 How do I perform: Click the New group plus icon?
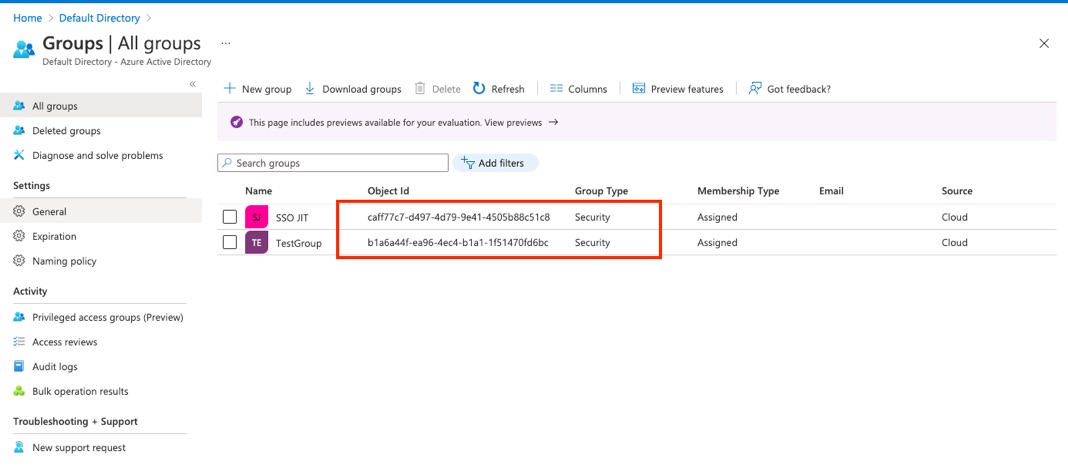point(230,89)
